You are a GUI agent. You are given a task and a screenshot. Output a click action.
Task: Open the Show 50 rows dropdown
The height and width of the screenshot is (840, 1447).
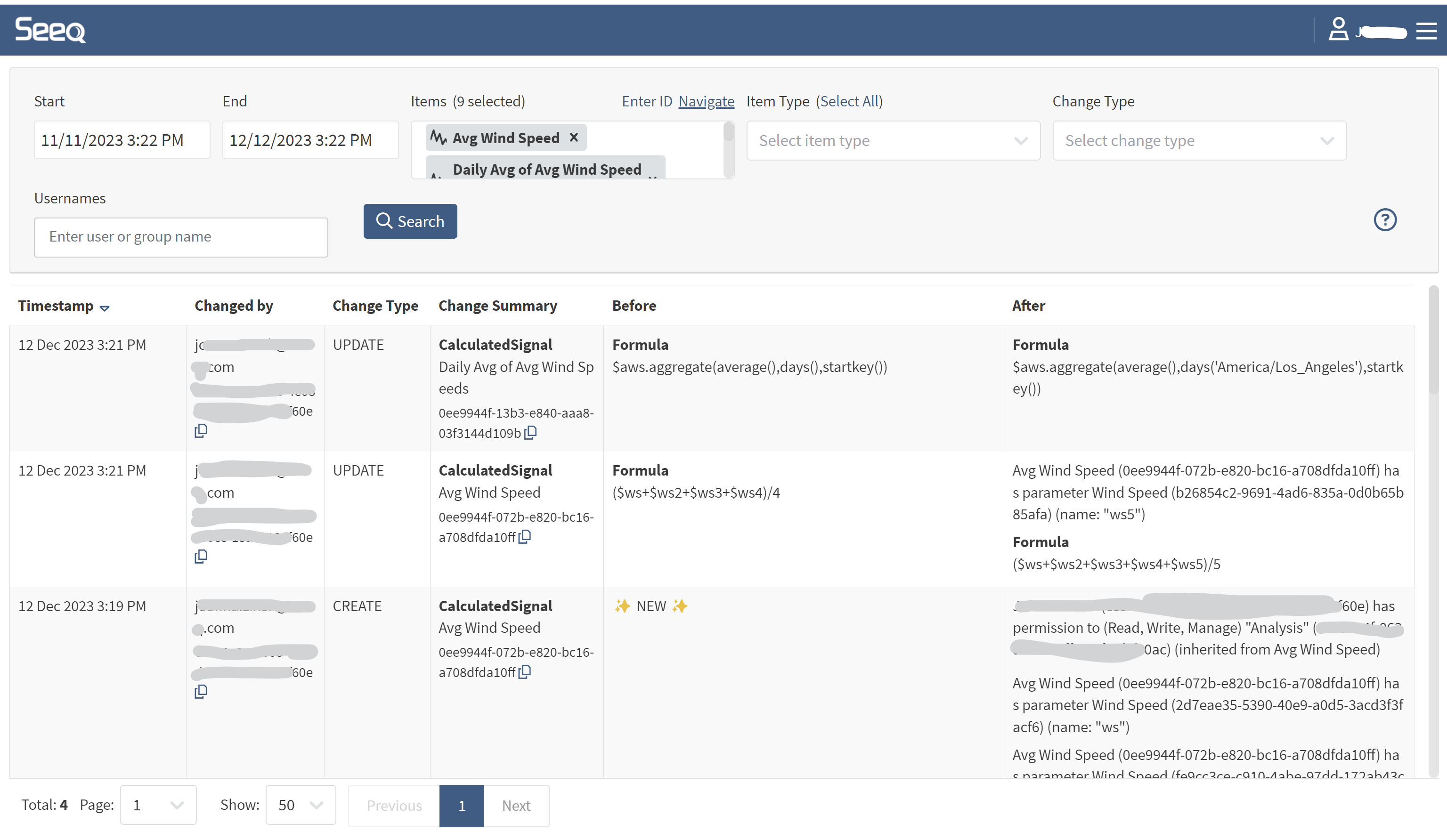301,805
